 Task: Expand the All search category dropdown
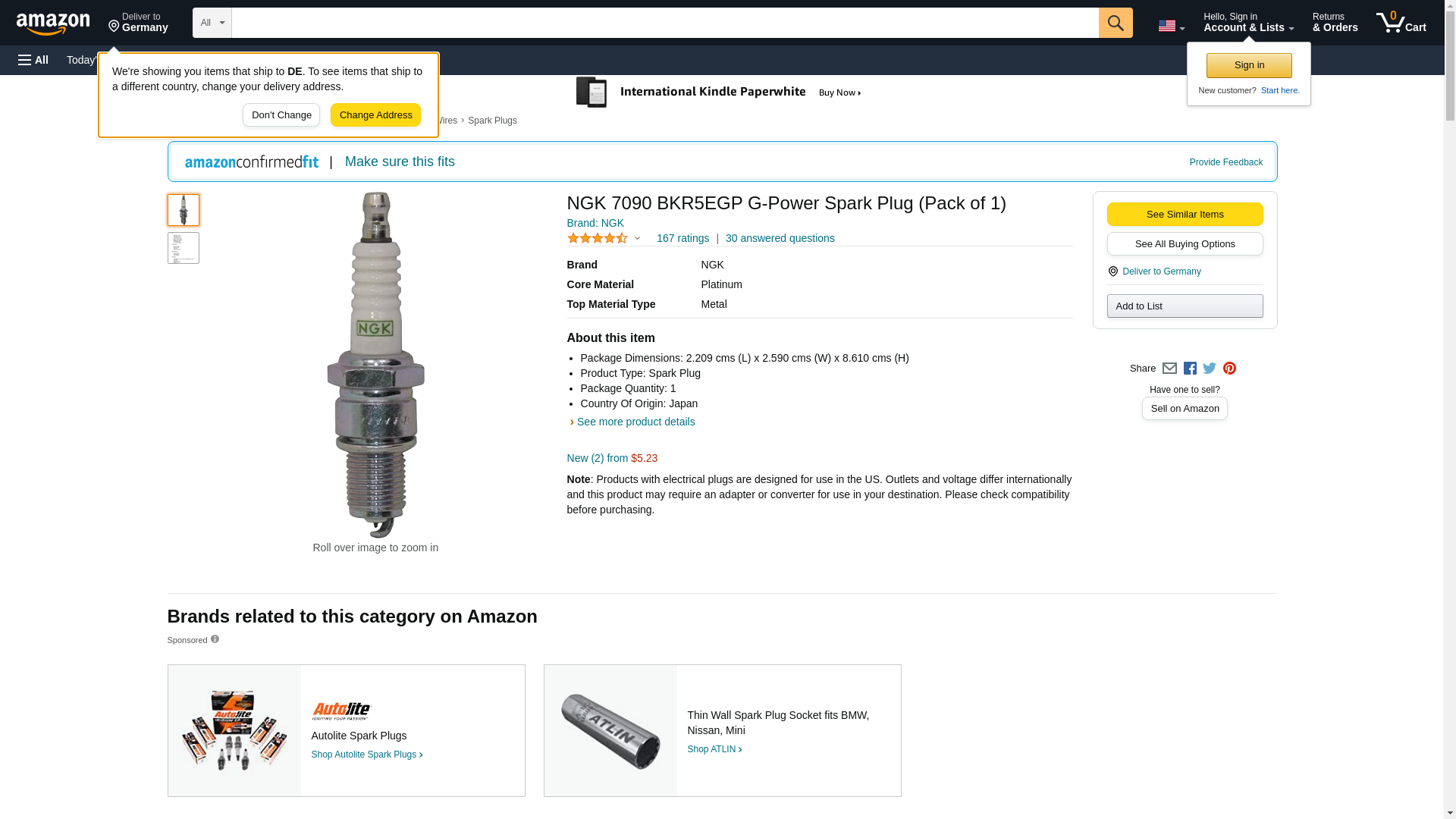point(212,23)
